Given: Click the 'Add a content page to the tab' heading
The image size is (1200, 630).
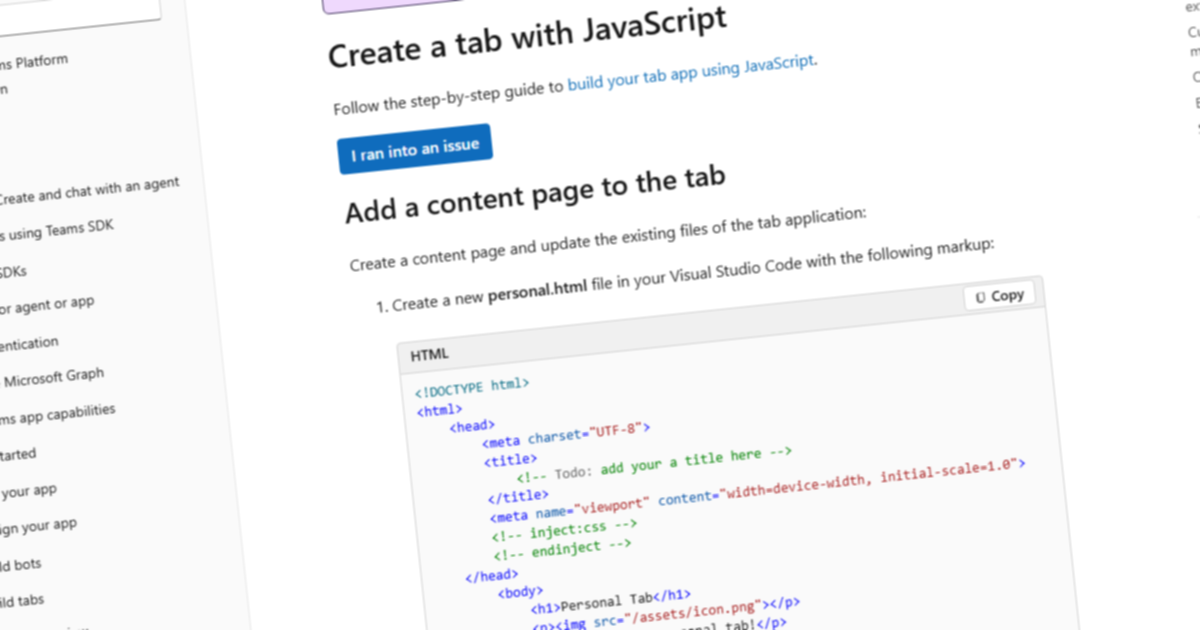Looking at the screenshot, I should coord(534,192).
